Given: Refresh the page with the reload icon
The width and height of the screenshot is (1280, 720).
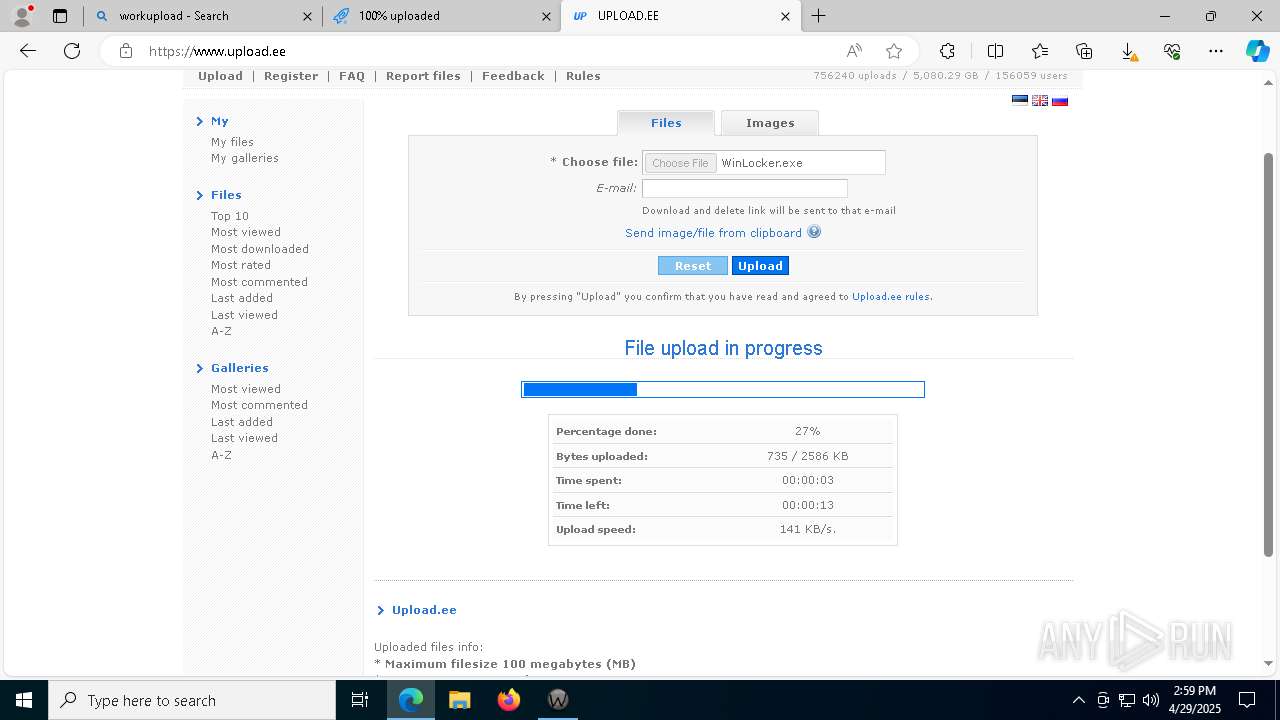Looking at the screenshot, I should coord(72,51).
